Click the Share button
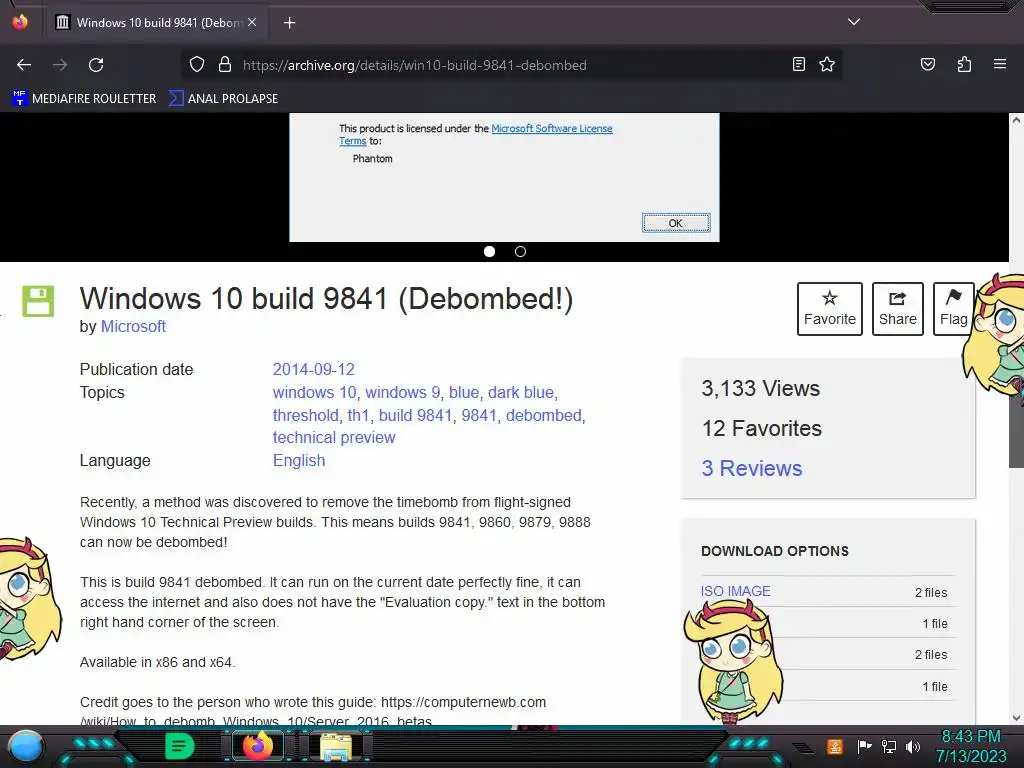 [x=897, y=309]
